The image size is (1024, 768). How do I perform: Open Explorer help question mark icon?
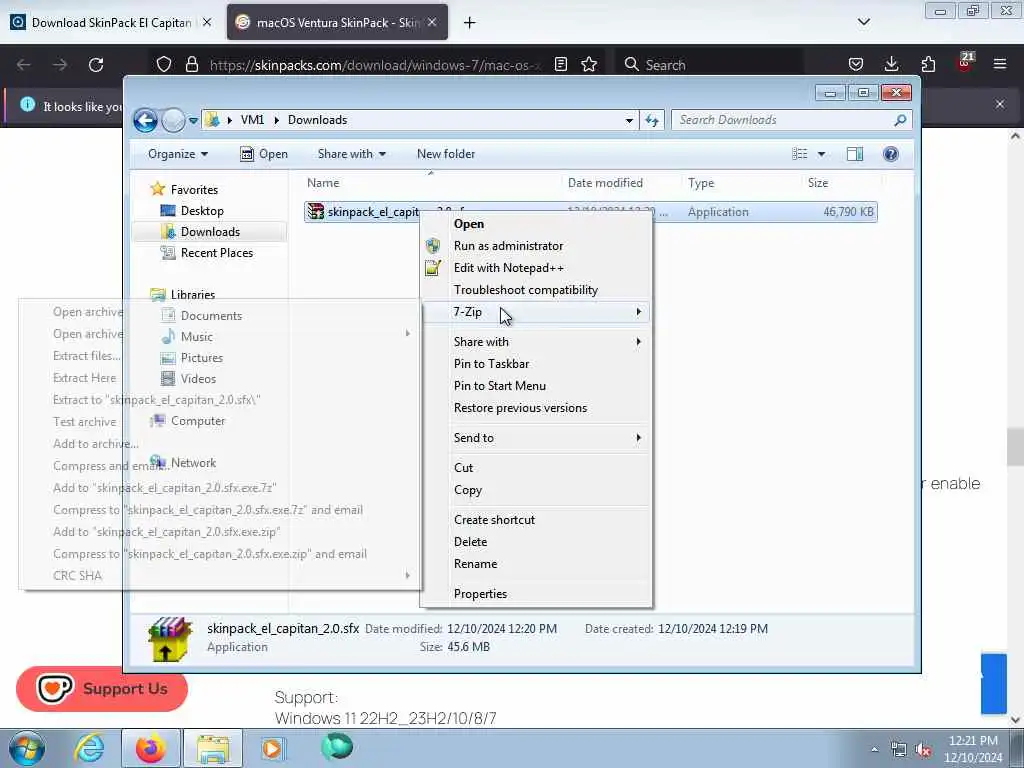click(890, 154)
